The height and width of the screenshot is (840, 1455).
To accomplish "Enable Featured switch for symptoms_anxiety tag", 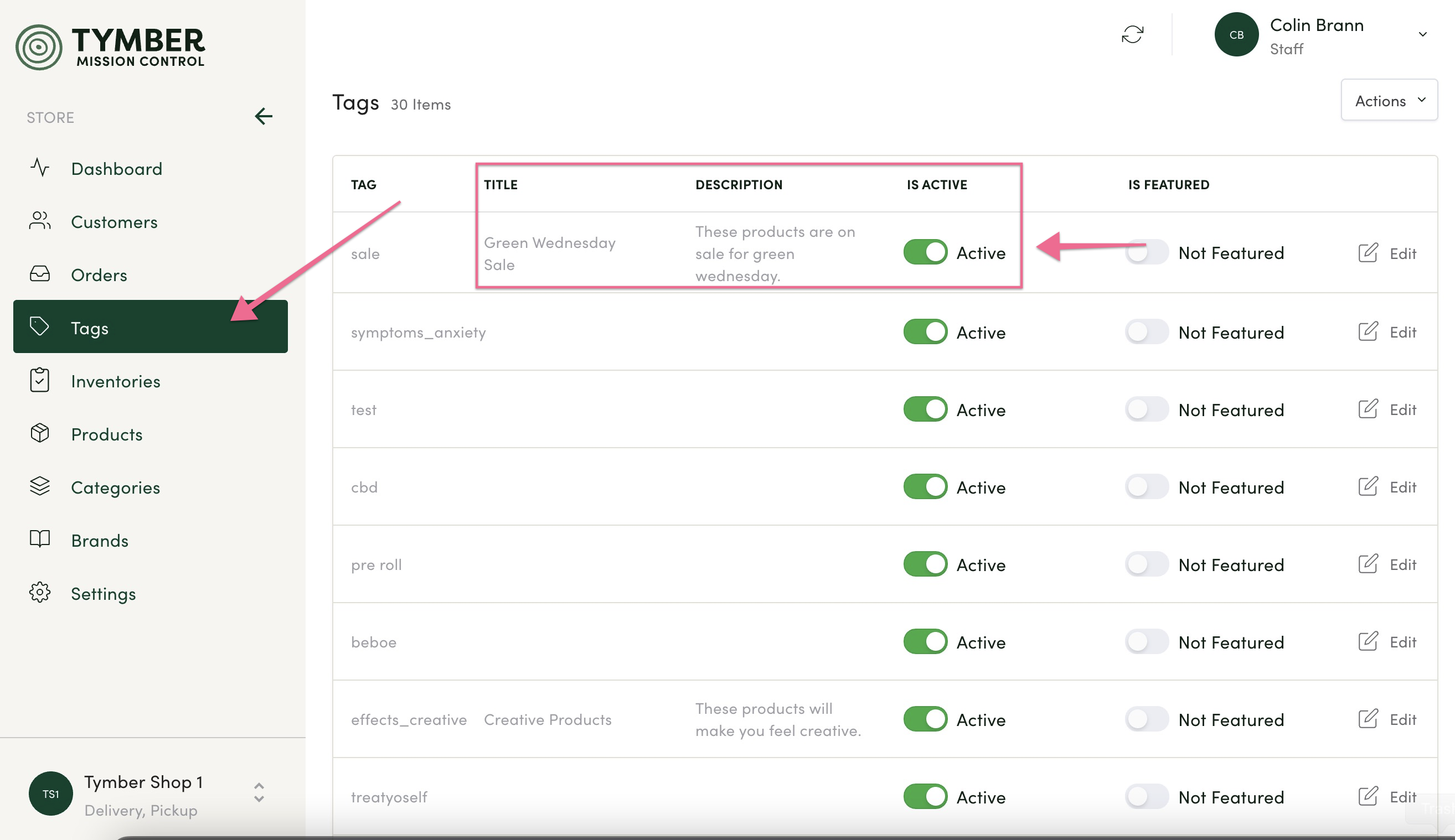I will pos(1147,331).
